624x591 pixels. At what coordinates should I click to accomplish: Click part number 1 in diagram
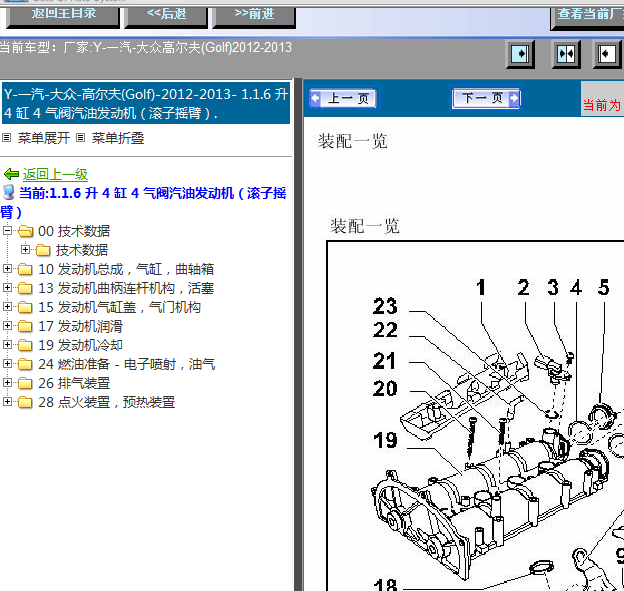click(481, 287)
